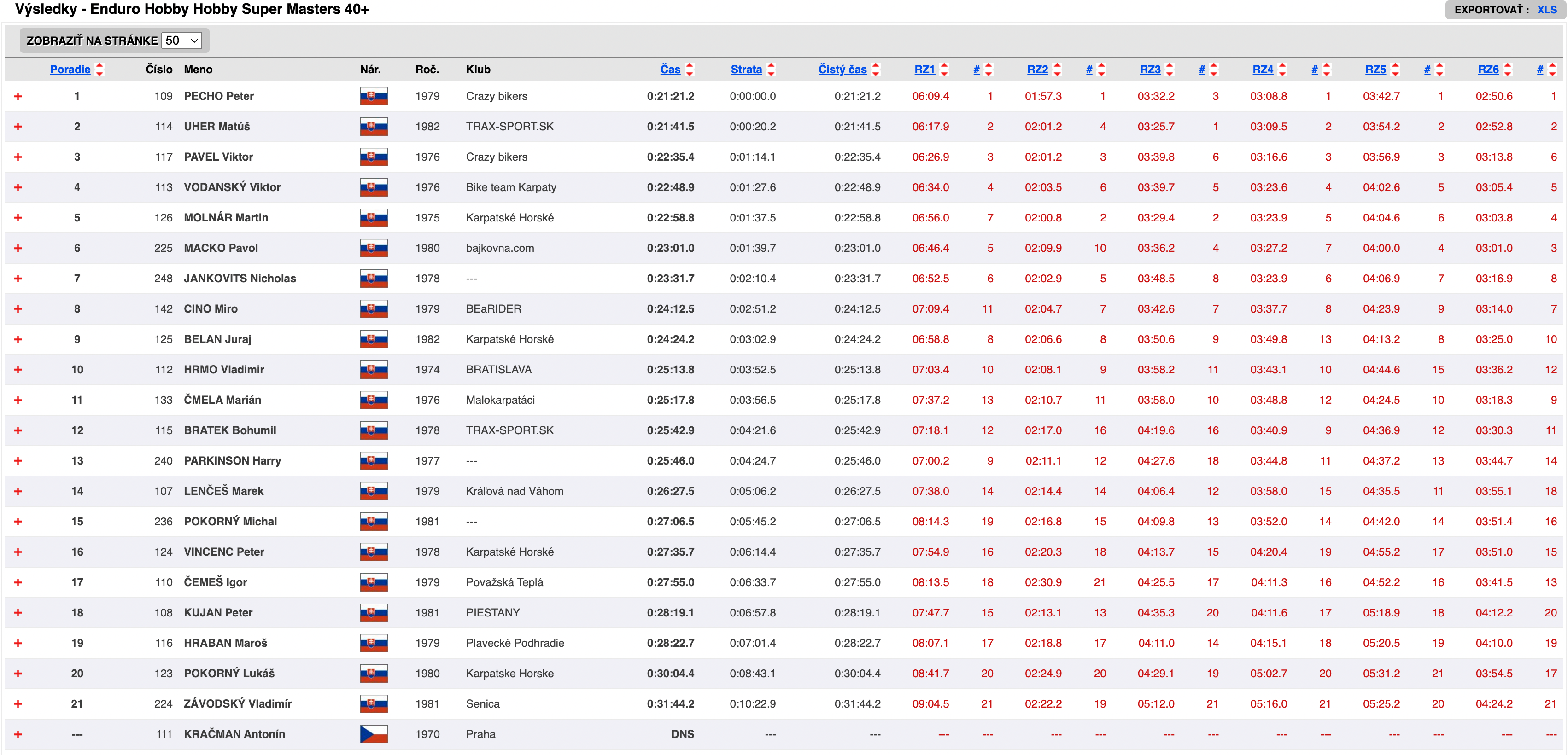This screenshot has width=1568, height=755.
Task: Click sort arrows next to Poradie
Action: (99, 70)
